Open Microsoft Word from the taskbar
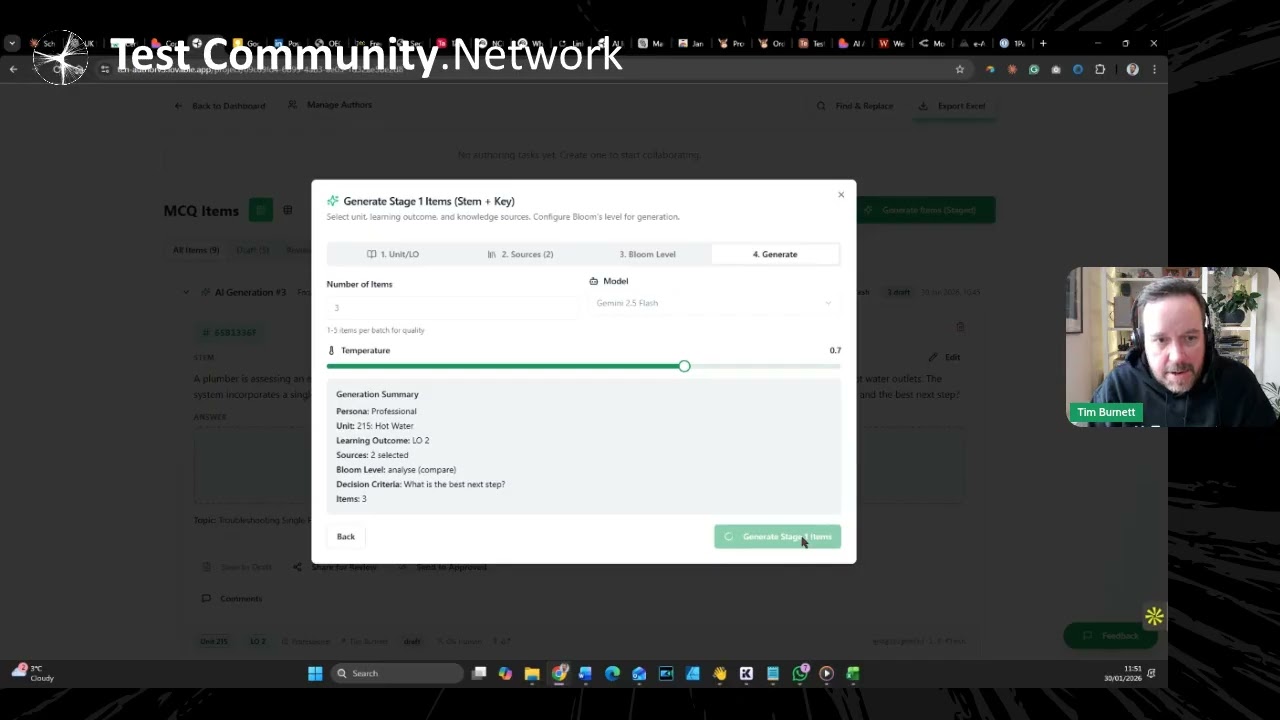Screen dimensions: 1280x720 [x=585, y=674]
